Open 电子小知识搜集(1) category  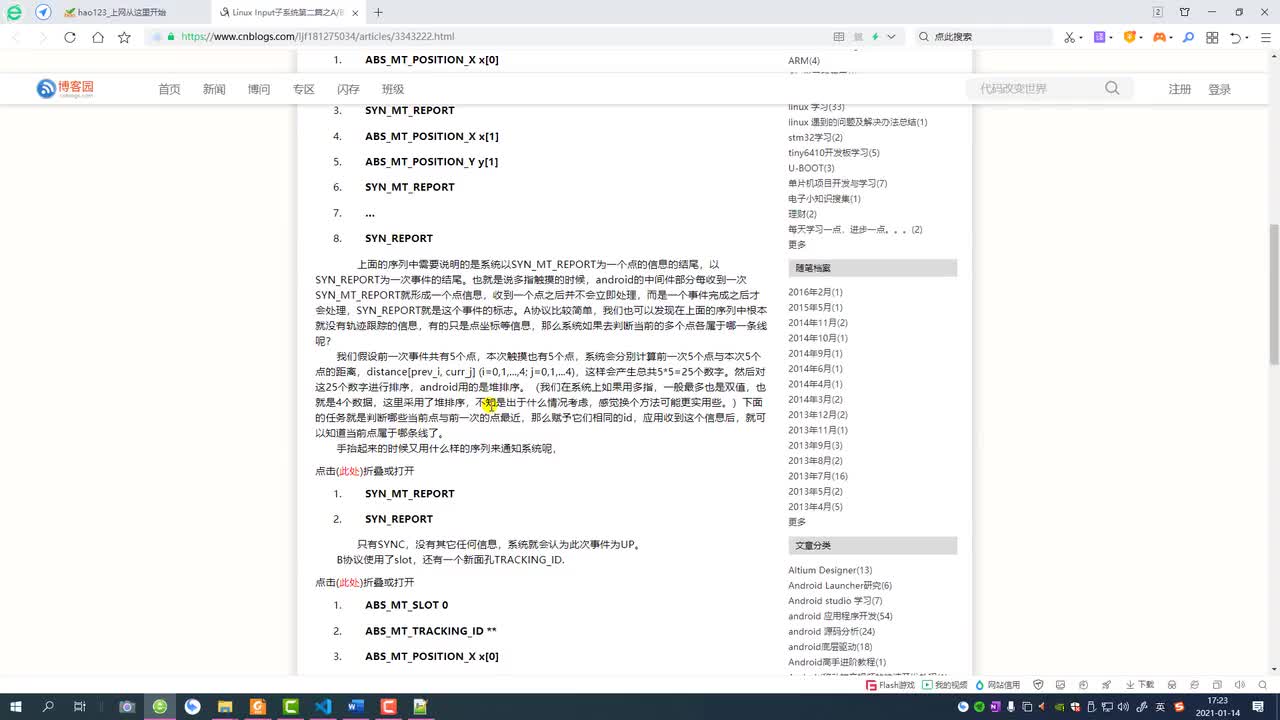[x=824, y=199]
